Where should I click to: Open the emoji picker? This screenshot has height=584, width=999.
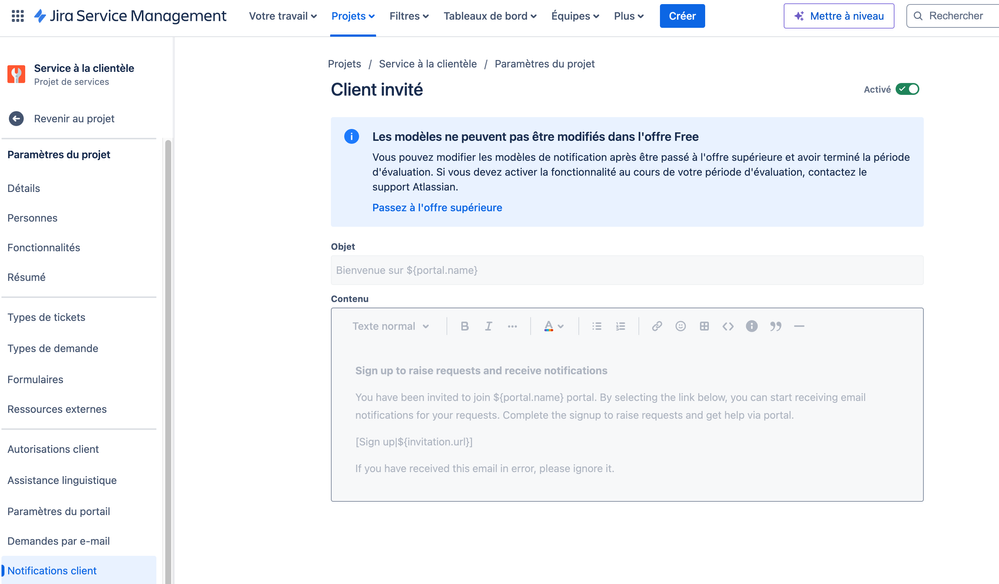(680, 326)
